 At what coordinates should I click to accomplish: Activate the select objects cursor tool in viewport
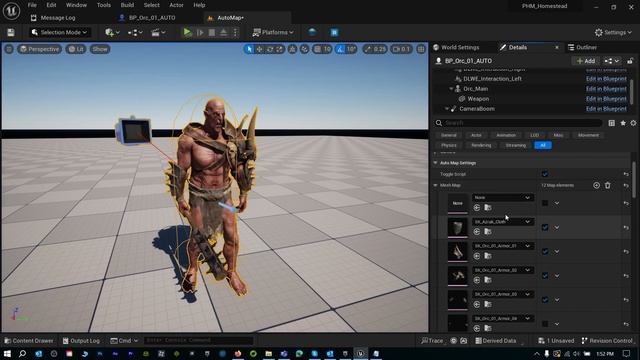tap(249, 49)
